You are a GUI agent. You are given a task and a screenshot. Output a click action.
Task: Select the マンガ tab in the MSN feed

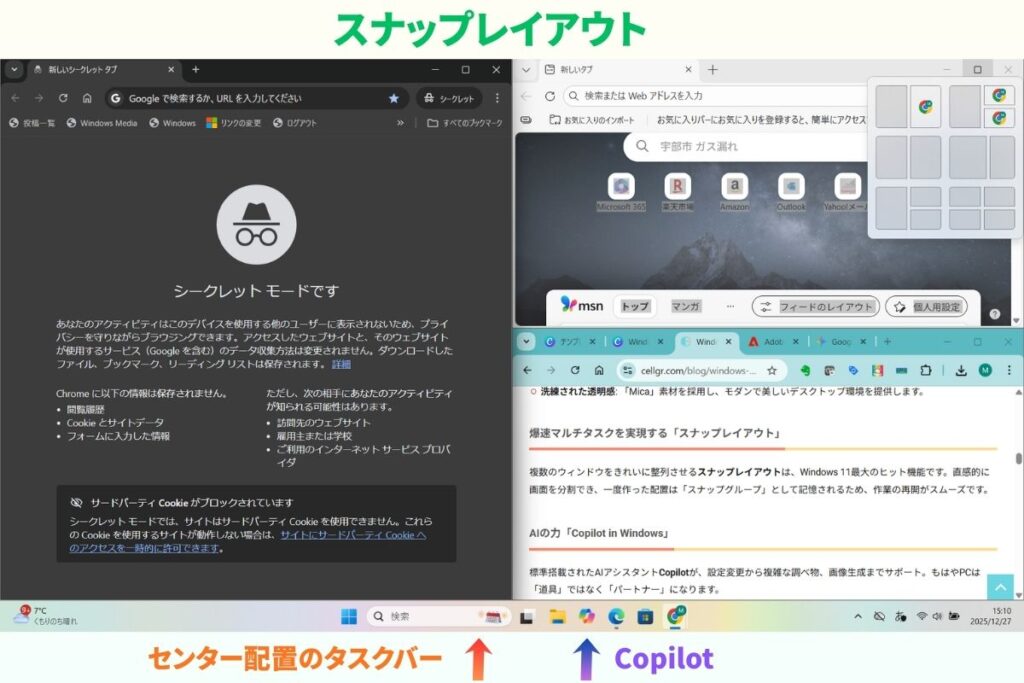pos(685,307)
